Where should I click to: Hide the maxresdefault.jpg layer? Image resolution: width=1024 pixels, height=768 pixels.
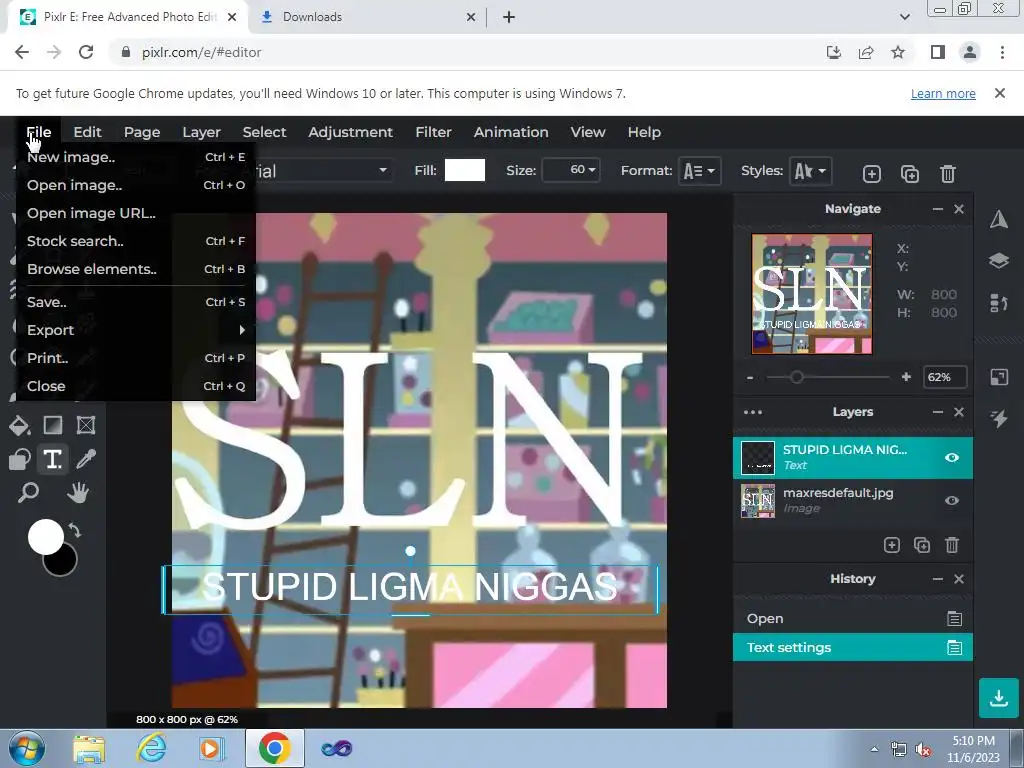(952, 501)
